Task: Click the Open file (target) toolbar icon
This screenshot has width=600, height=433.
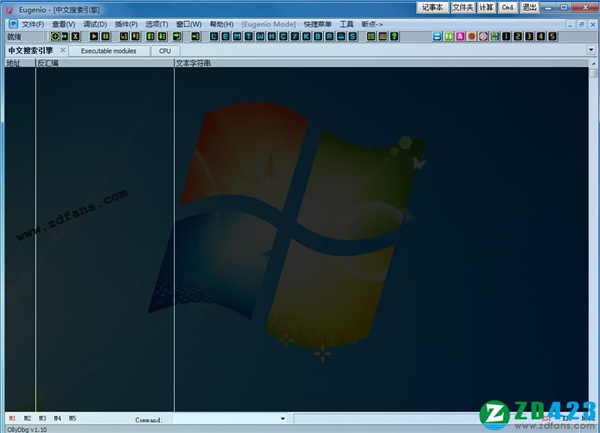Action: pyautogui.click(x=55, y=36)
